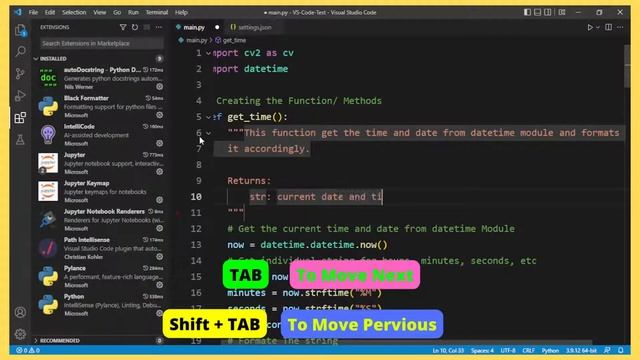Open the Extensions view icon
640x360 pixels.
(x=20, y=118)
